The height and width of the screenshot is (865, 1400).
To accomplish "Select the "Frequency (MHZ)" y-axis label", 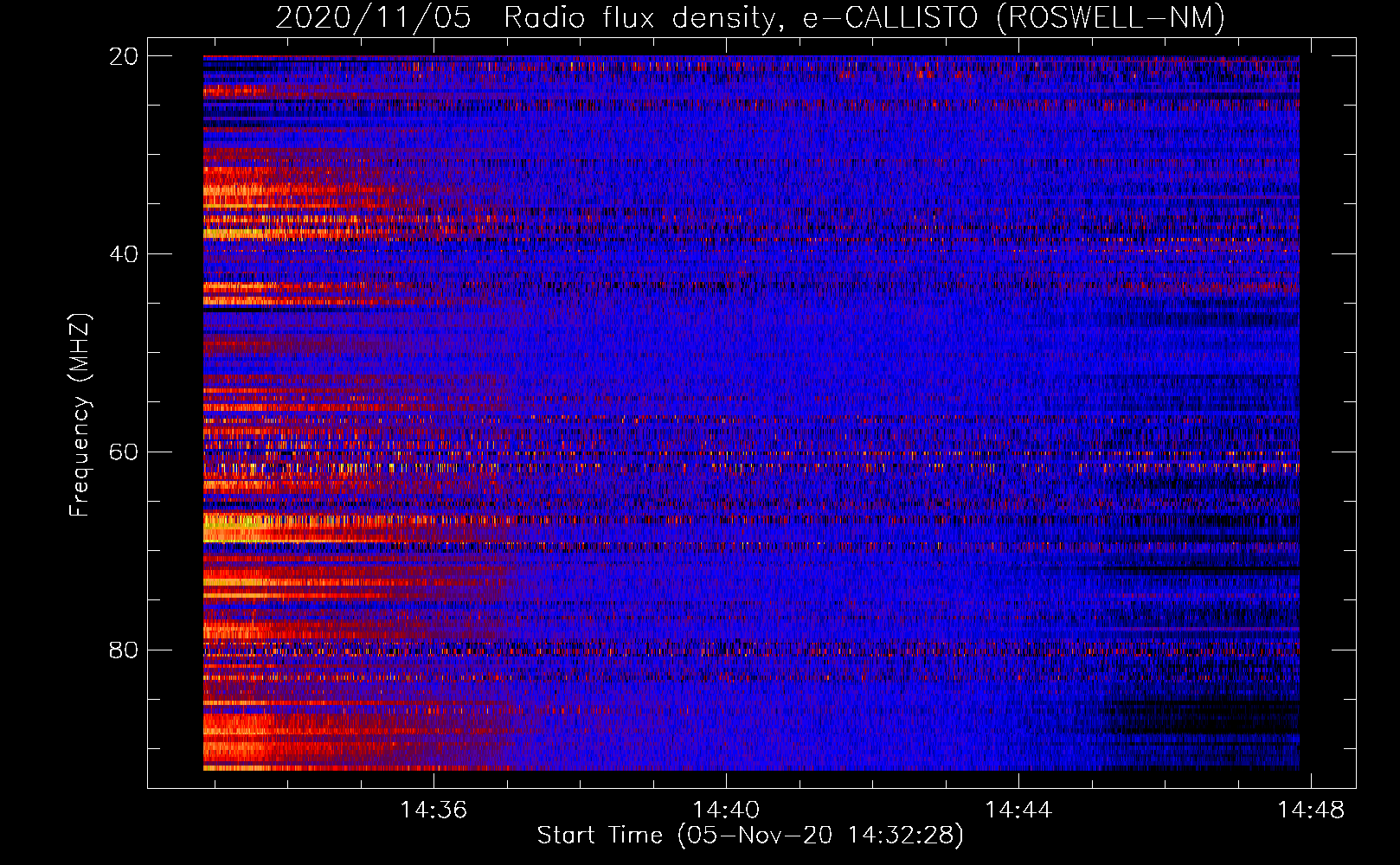I will (x=80, y=415).
